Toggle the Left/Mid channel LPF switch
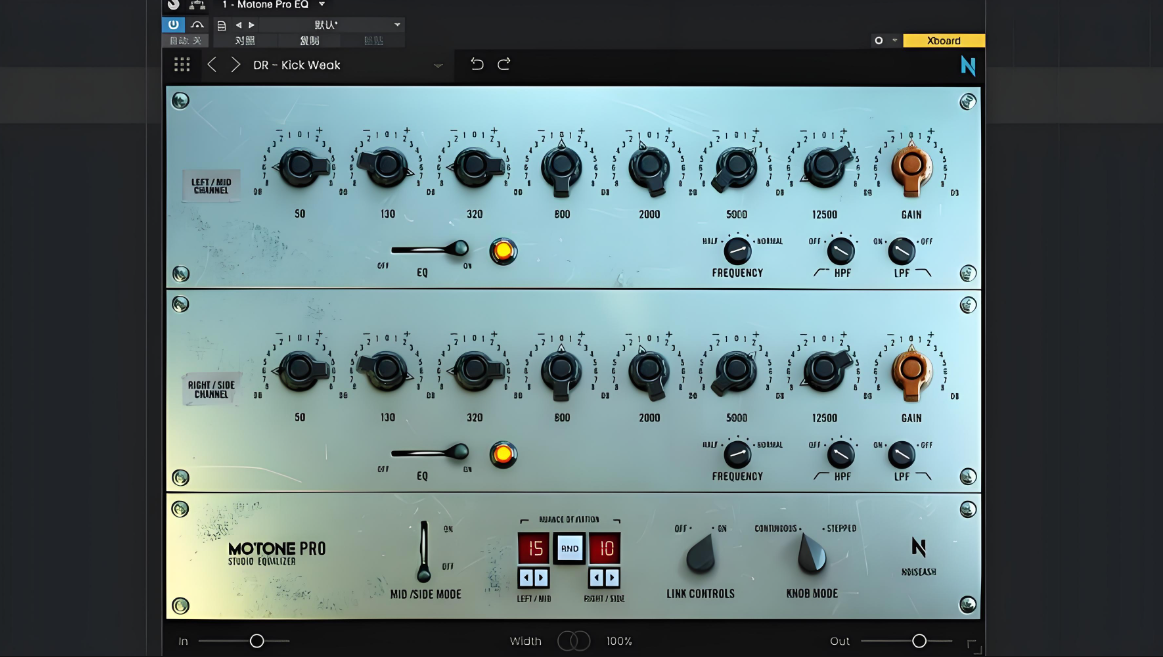Viewport: 1163px width, 657px height. point(901,251)
